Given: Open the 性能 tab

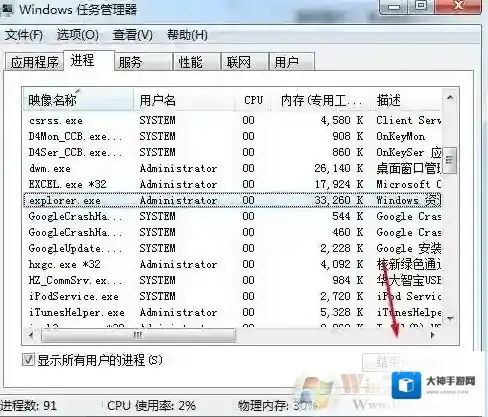Looking at the screenshot, I should 197,62.
